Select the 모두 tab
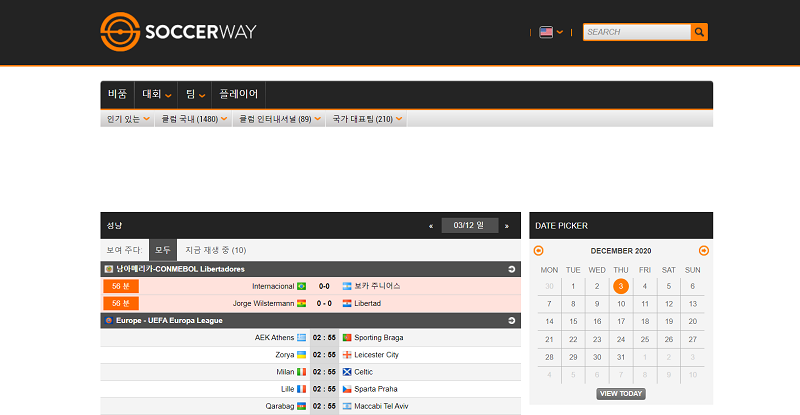The image size is (800, 415). (x=163, y=250)
